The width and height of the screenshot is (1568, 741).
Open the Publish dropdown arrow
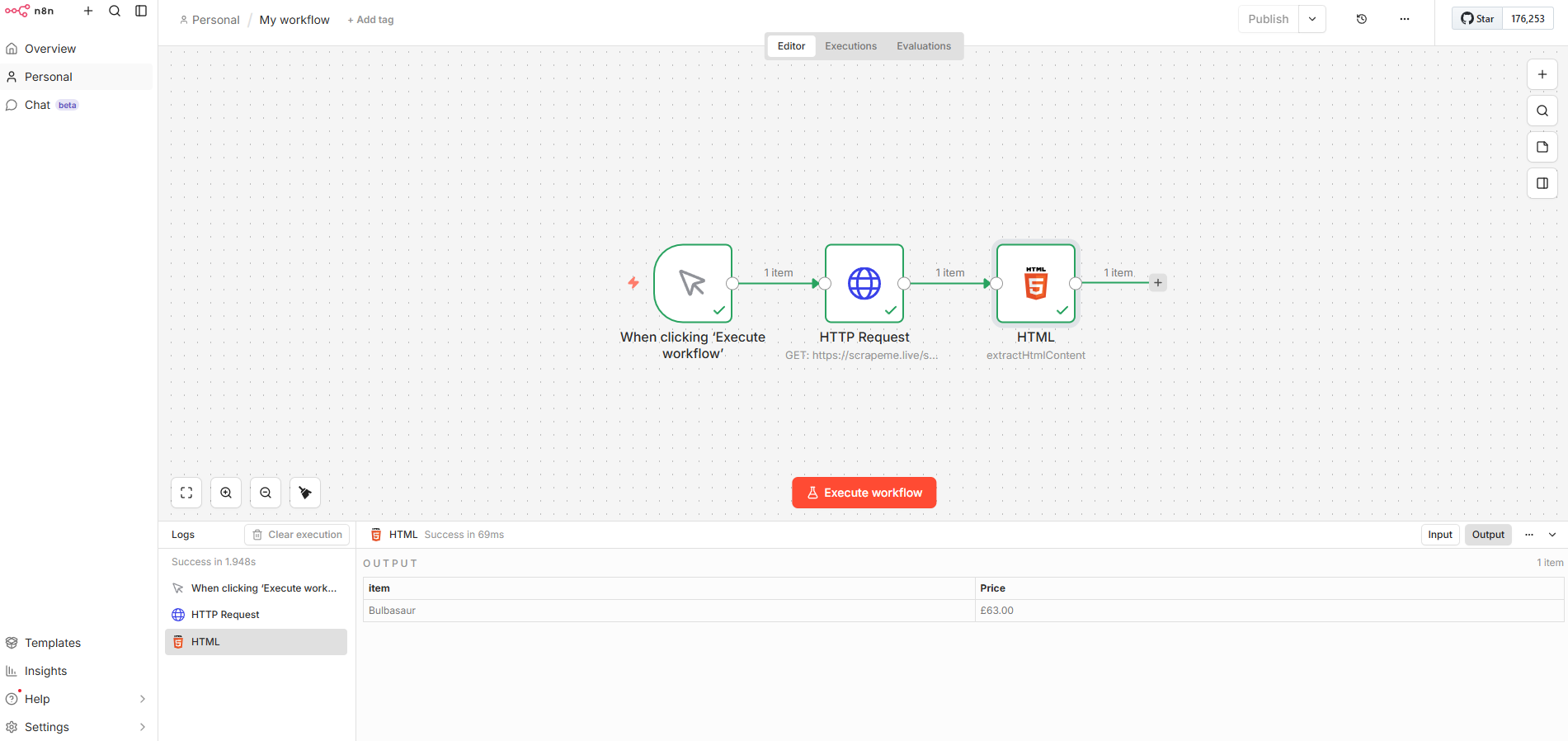point(1311,19)
